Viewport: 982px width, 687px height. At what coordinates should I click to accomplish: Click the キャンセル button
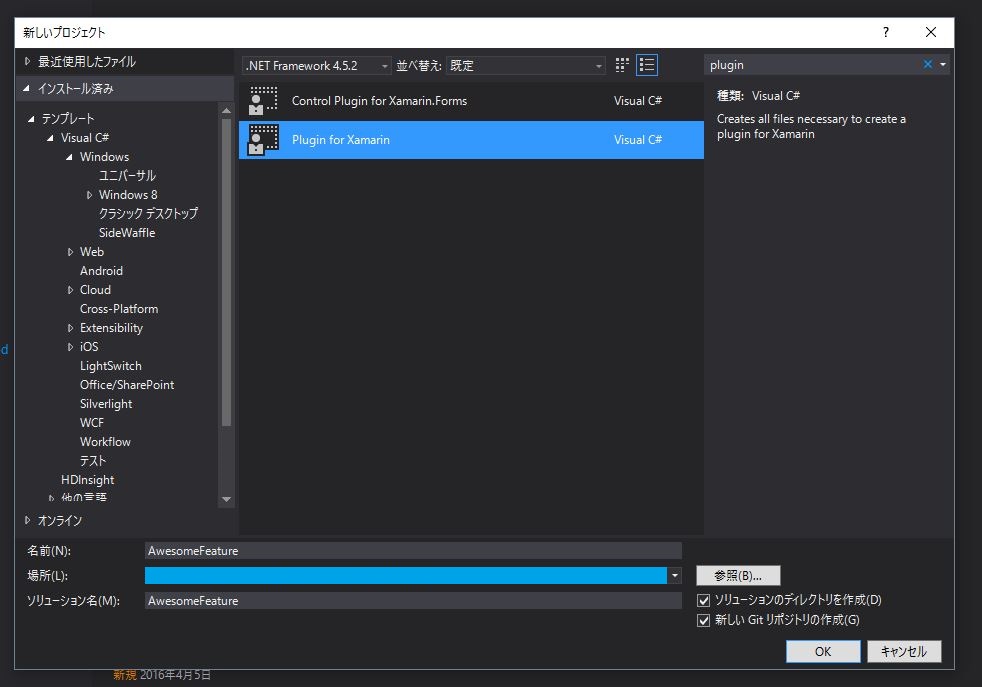click(x=904, y=651)
